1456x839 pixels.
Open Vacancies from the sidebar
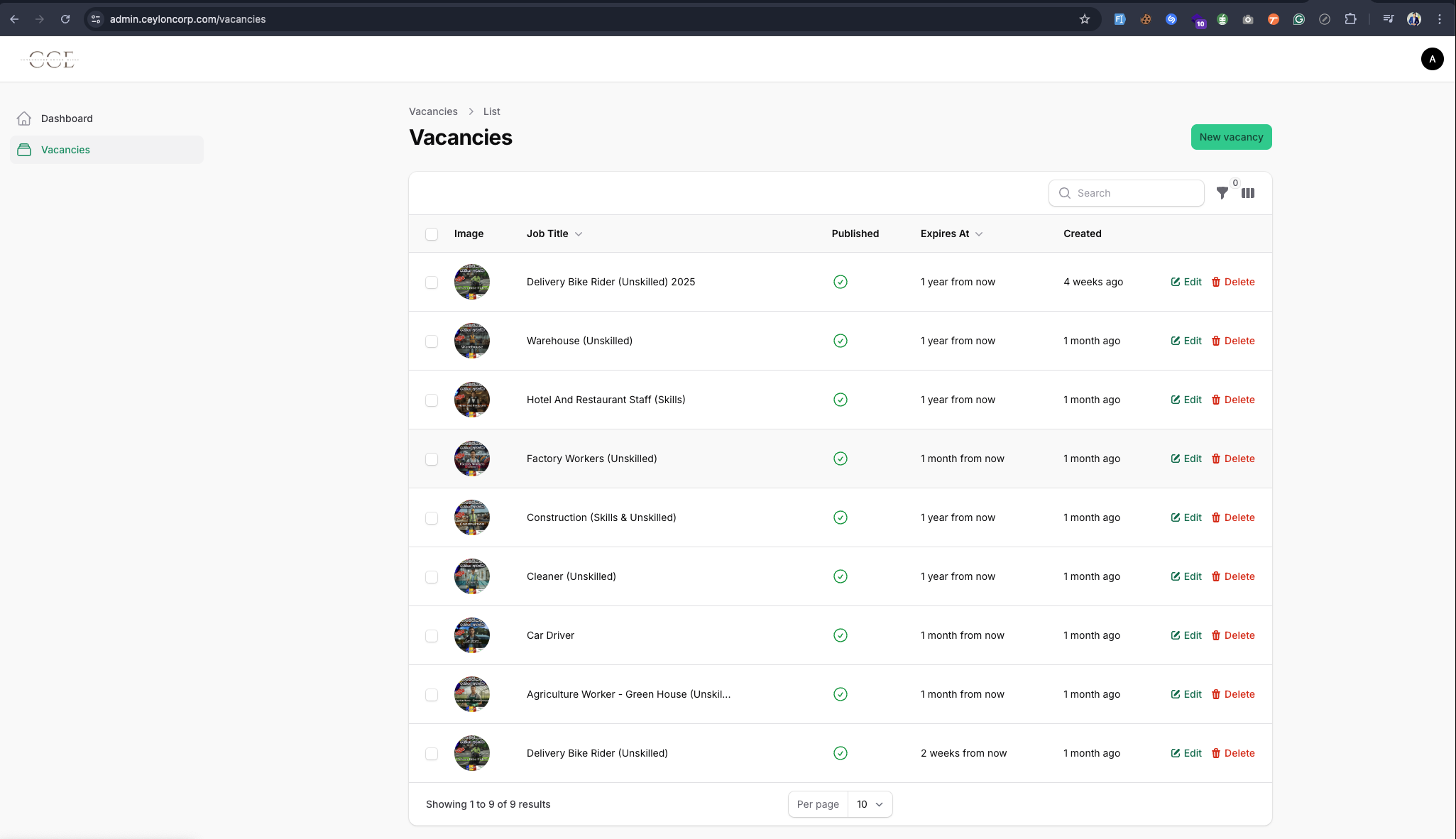106,150
